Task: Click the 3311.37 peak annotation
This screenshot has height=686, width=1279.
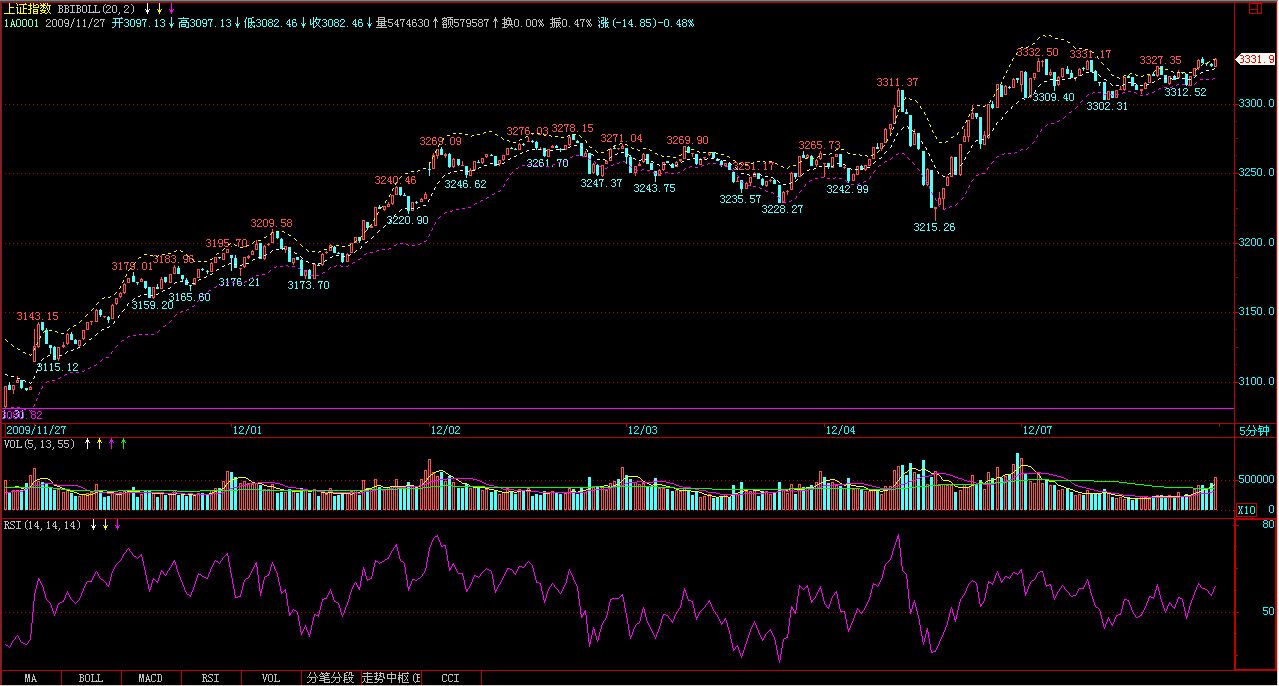Action: 897,81
